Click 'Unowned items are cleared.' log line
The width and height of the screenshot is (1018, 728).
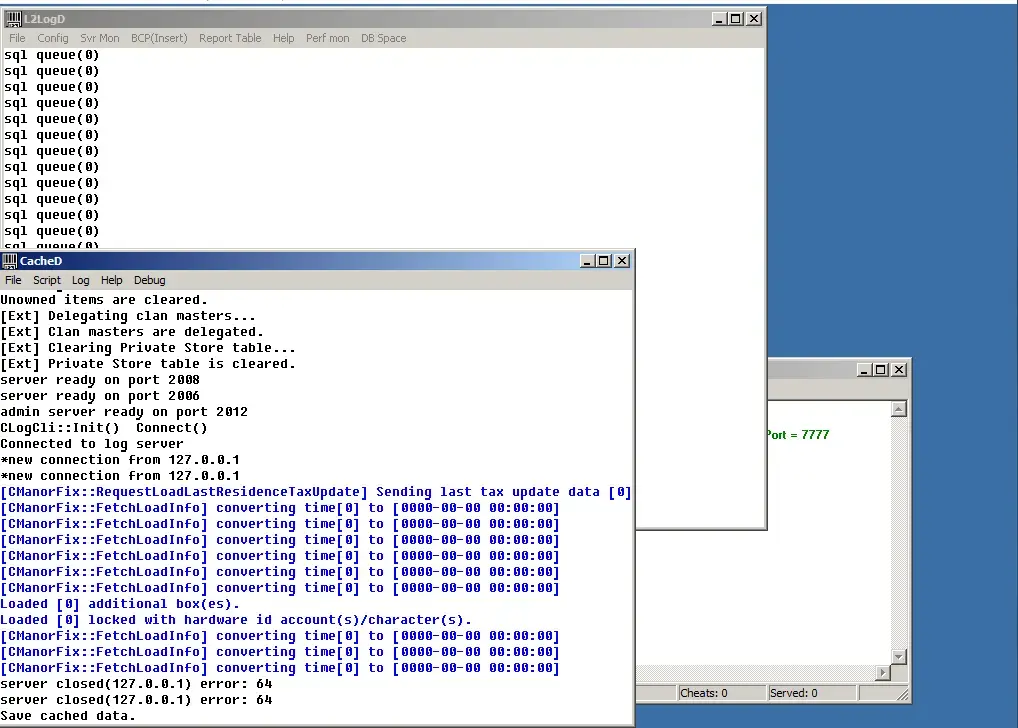(x=104, y=300)
